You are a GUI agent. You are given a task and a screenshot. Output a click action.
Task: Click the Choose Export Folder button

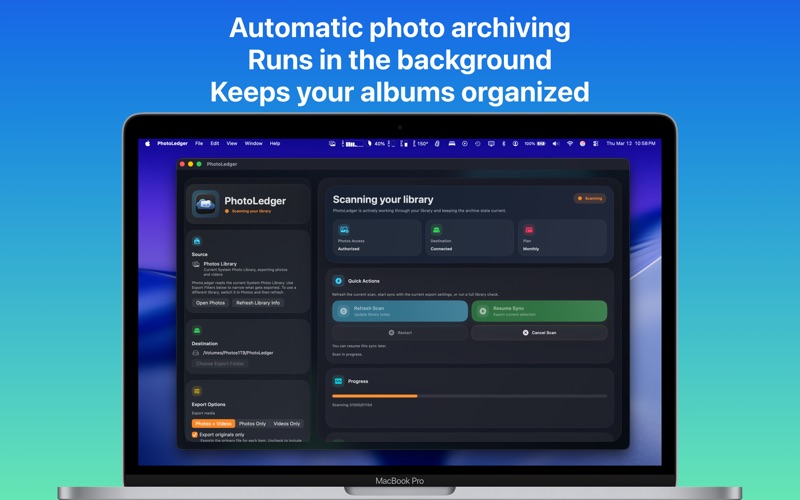[220, 364]
